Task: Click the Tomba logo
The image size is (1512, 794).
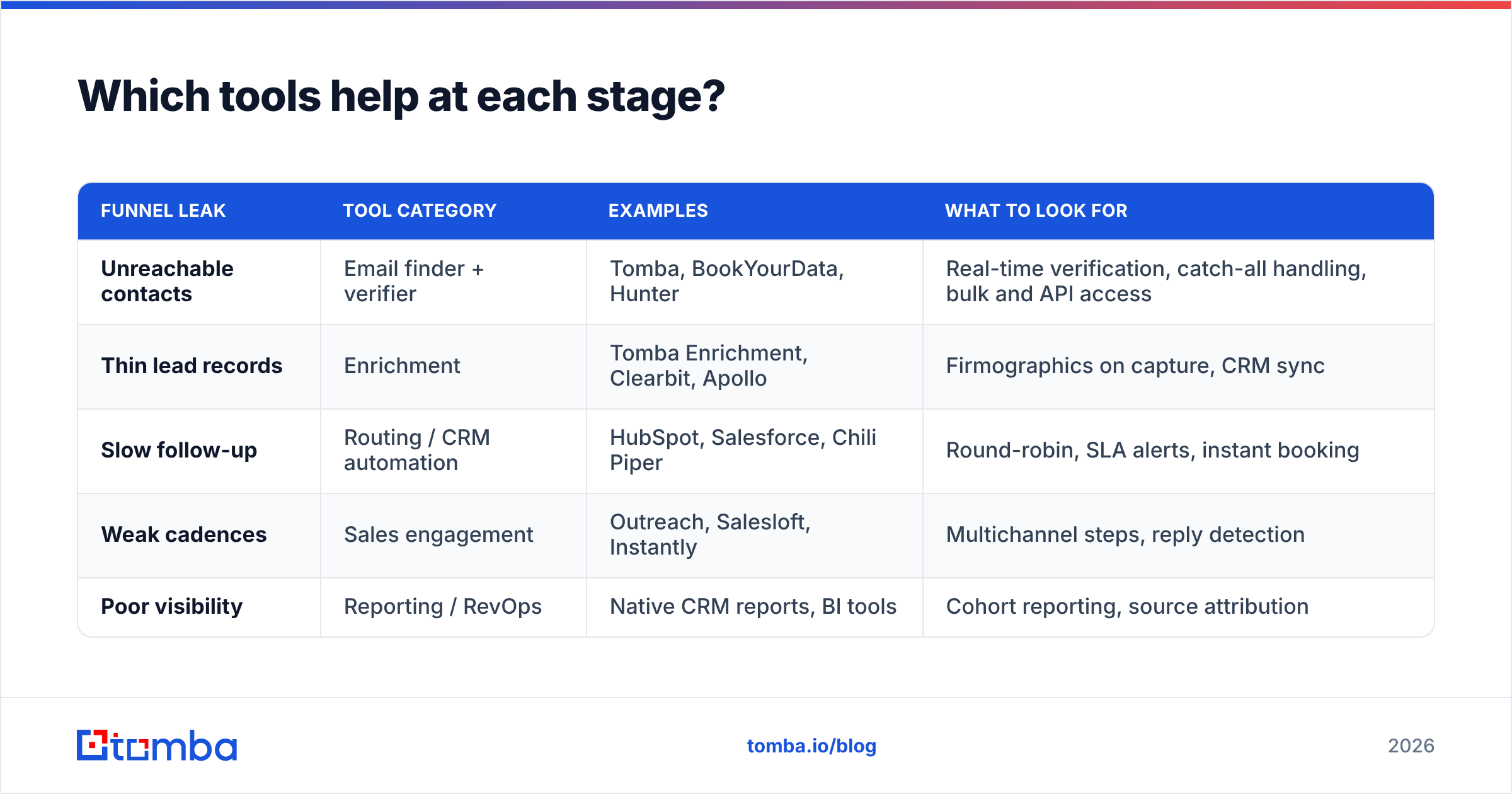Action: pyautogui.click(x=157, y=745)
